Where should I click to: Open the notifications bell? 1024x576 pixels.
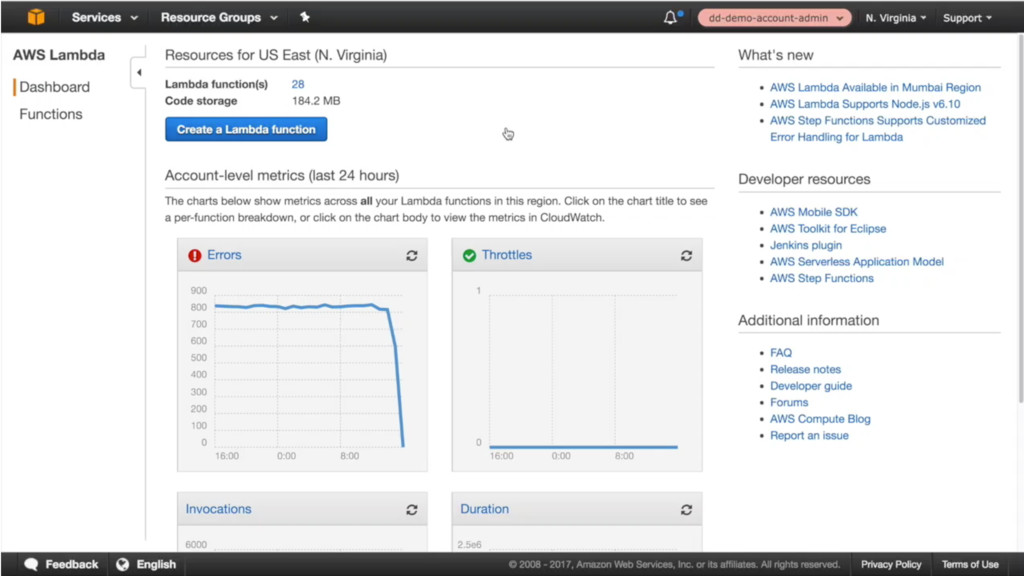[671, 18]
